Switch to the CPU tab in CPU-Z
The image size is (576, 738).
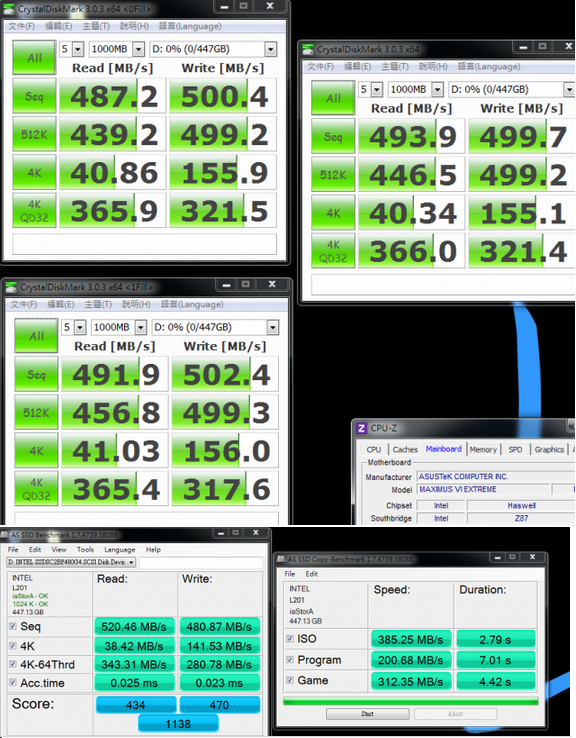click(374, 449)
